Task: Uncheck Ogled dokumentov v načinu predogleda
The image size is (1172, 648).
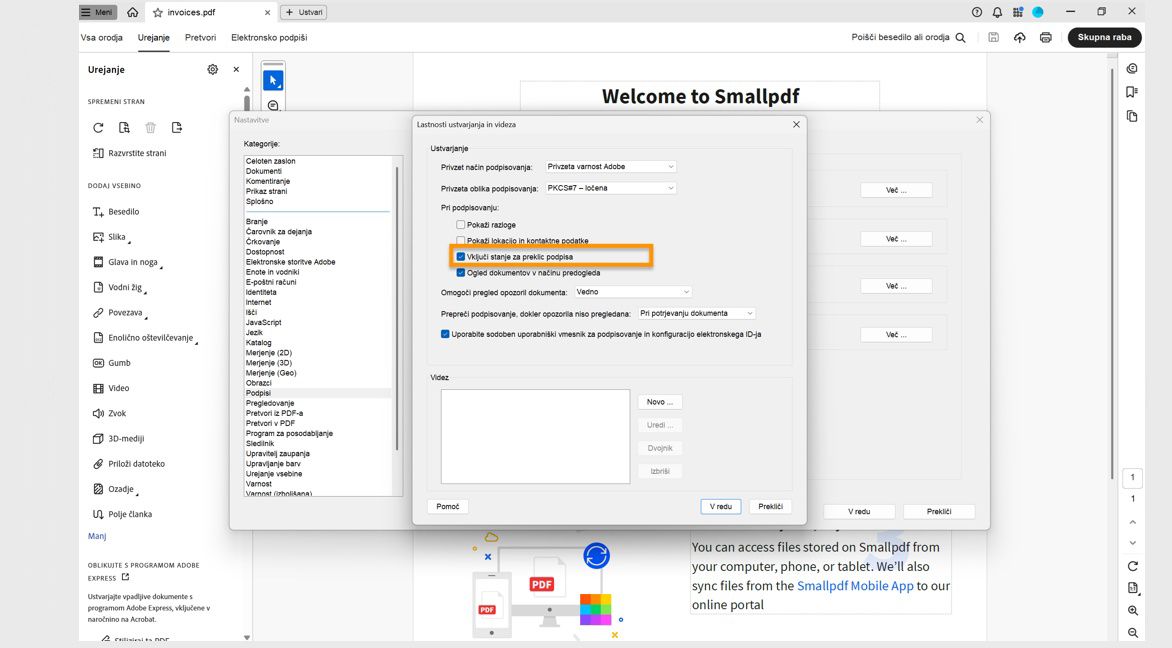Action: (460, 273)
